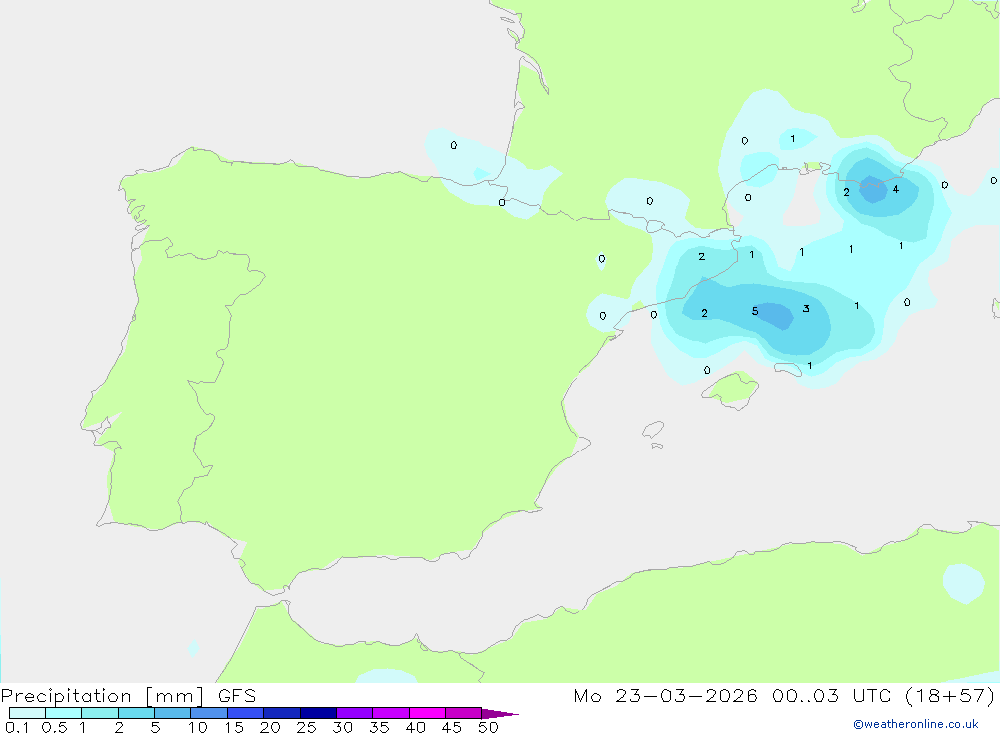Click the '0.5' legend scale label
The image size is (1000, 733).
point(54,727)
